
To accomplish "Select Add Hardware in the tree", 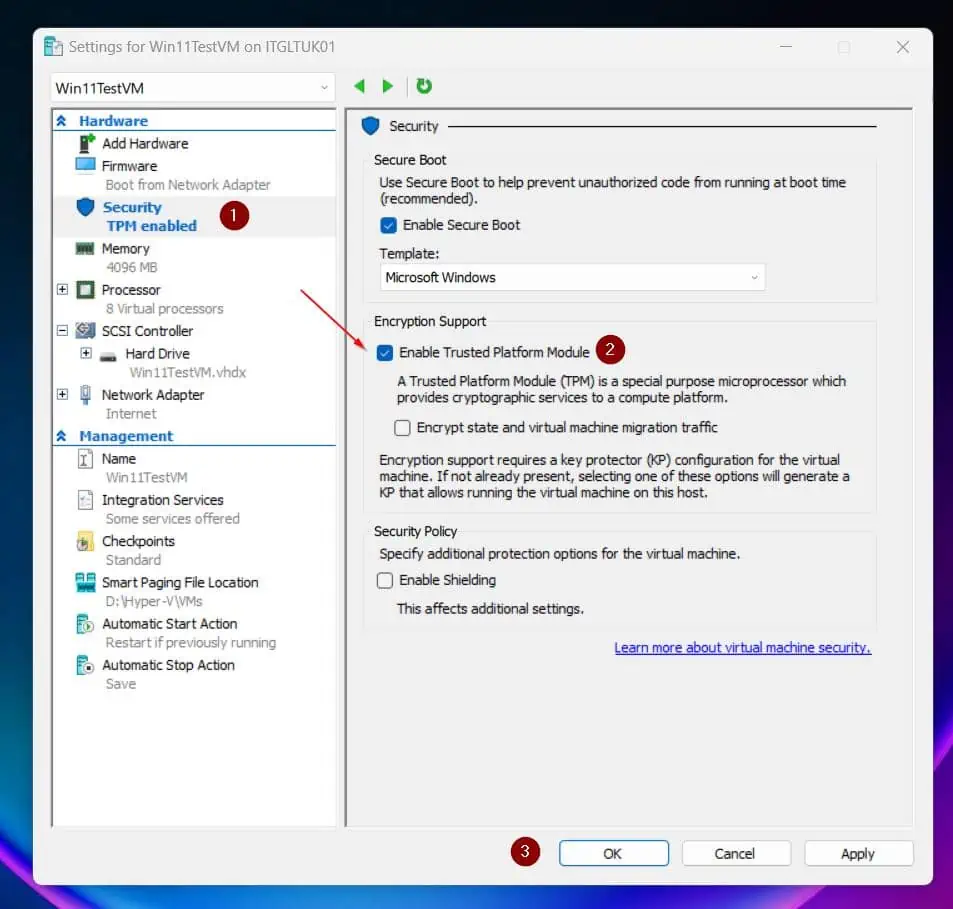I will pyautogui.click(x=145, y=143).
